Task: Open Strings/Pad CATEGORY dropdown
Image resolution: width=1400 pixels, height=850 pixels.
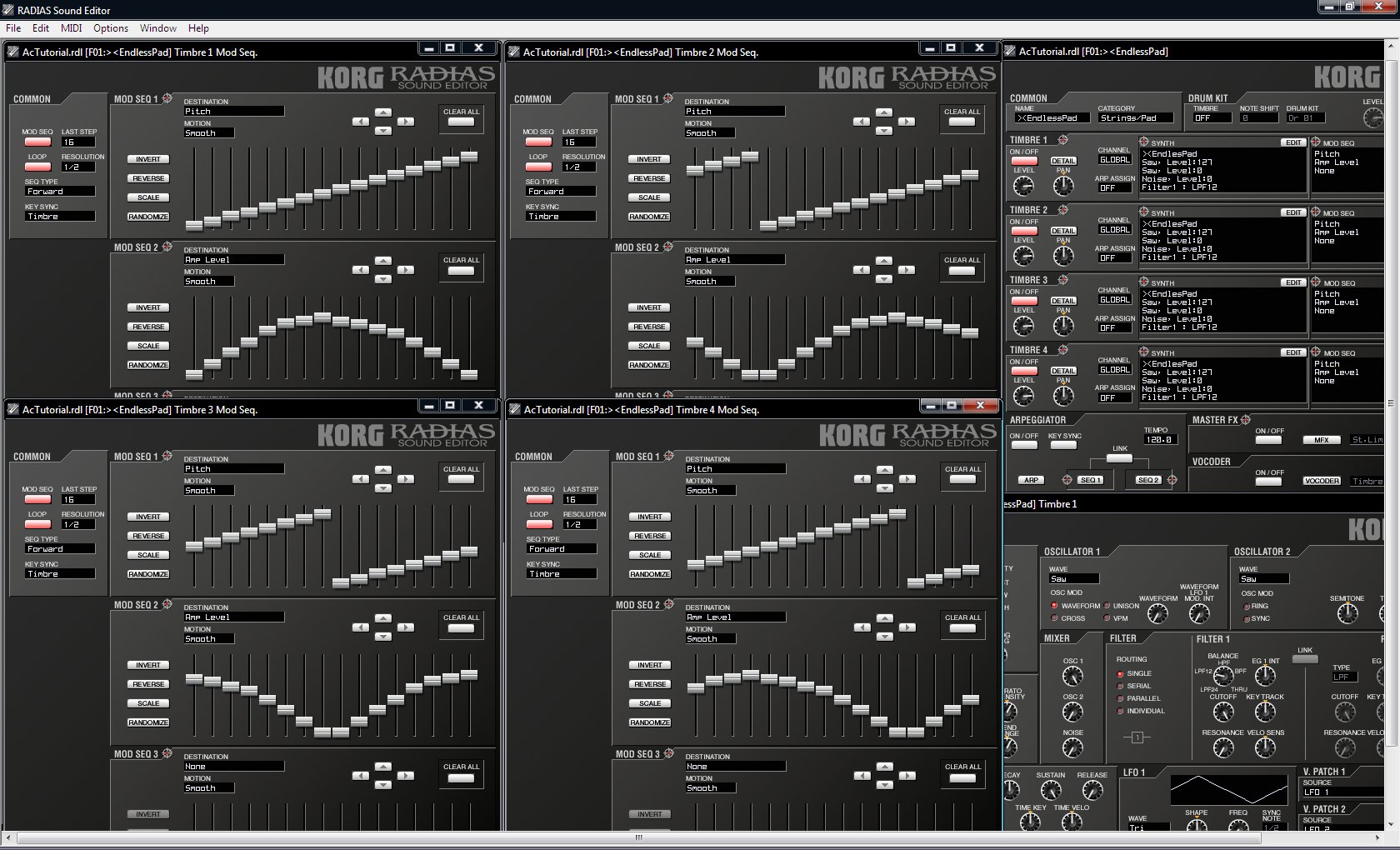Action: 1136,118
